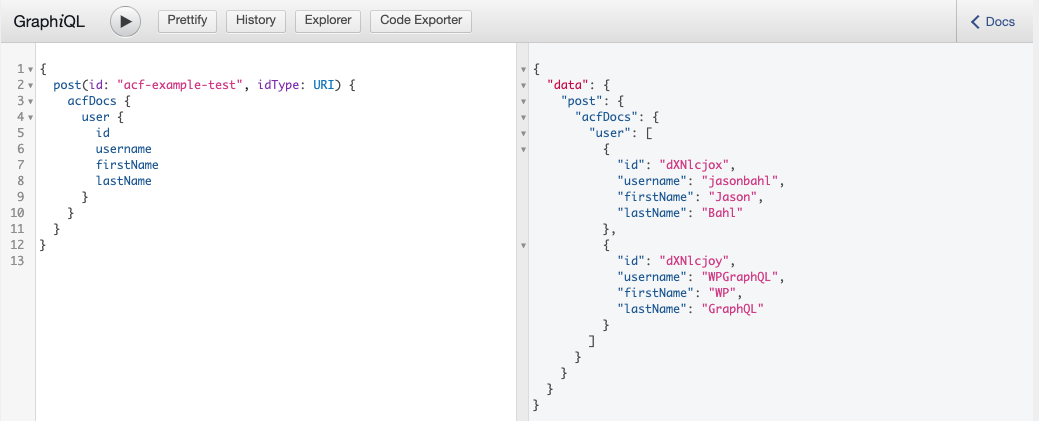Open the Docs sidebar
The image size is (1039, 421).
pyautogui.click(x=993, y=22)
